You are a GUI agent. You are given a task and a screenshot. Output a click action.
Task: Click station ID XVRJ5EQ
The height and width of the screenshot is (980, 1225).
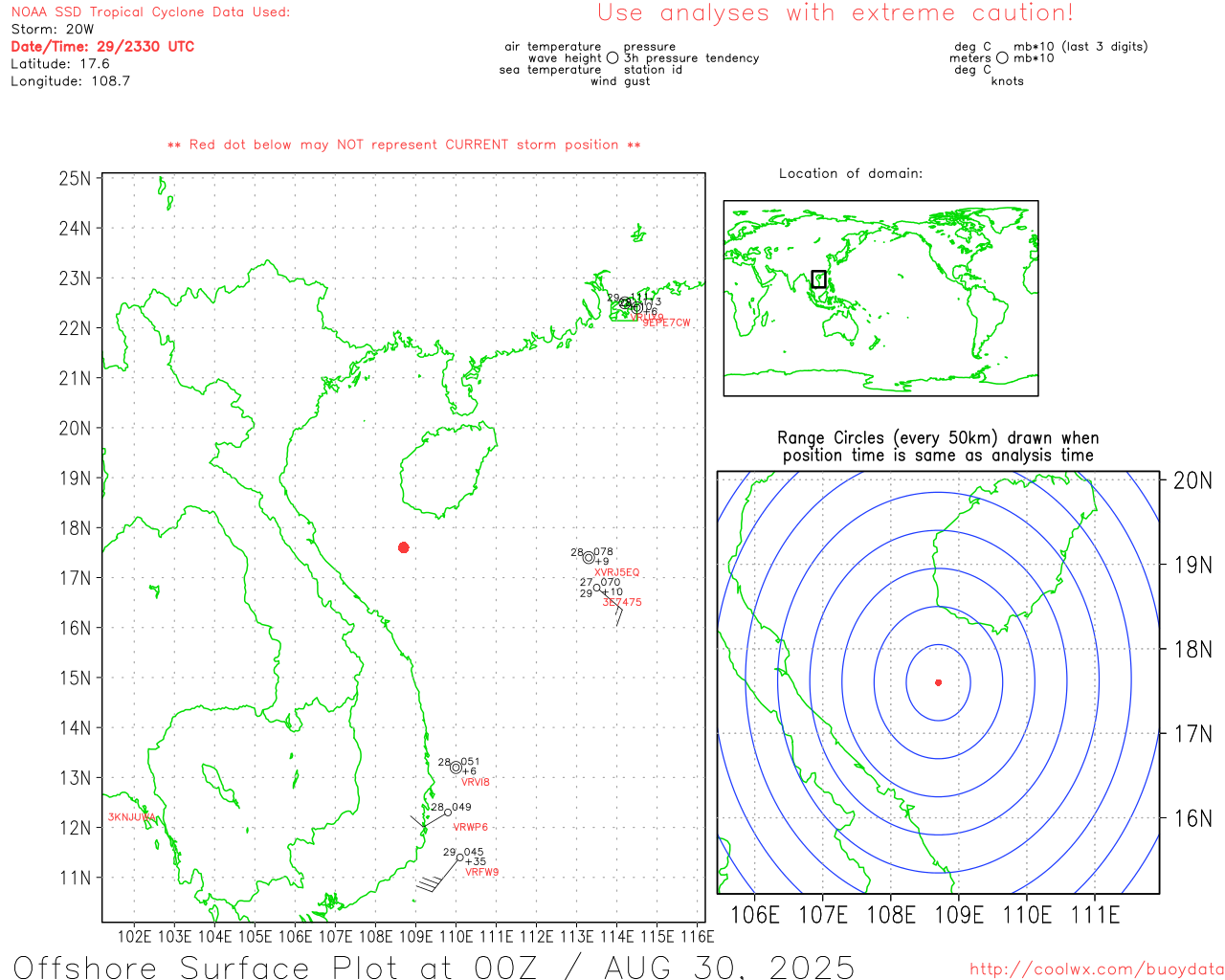tap(617, 572)
